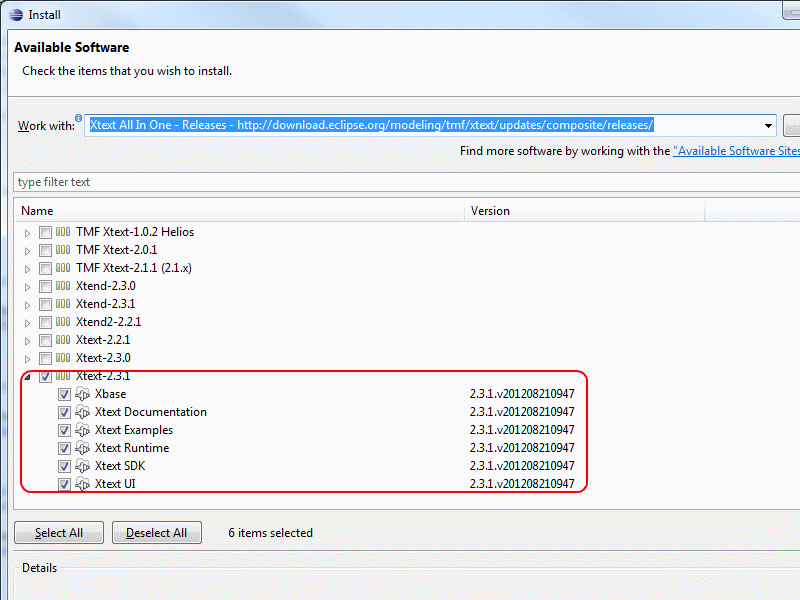Expand the Xtend-2.3.0 node
This screenshot has height=600, width=800.
click(28, 287)
